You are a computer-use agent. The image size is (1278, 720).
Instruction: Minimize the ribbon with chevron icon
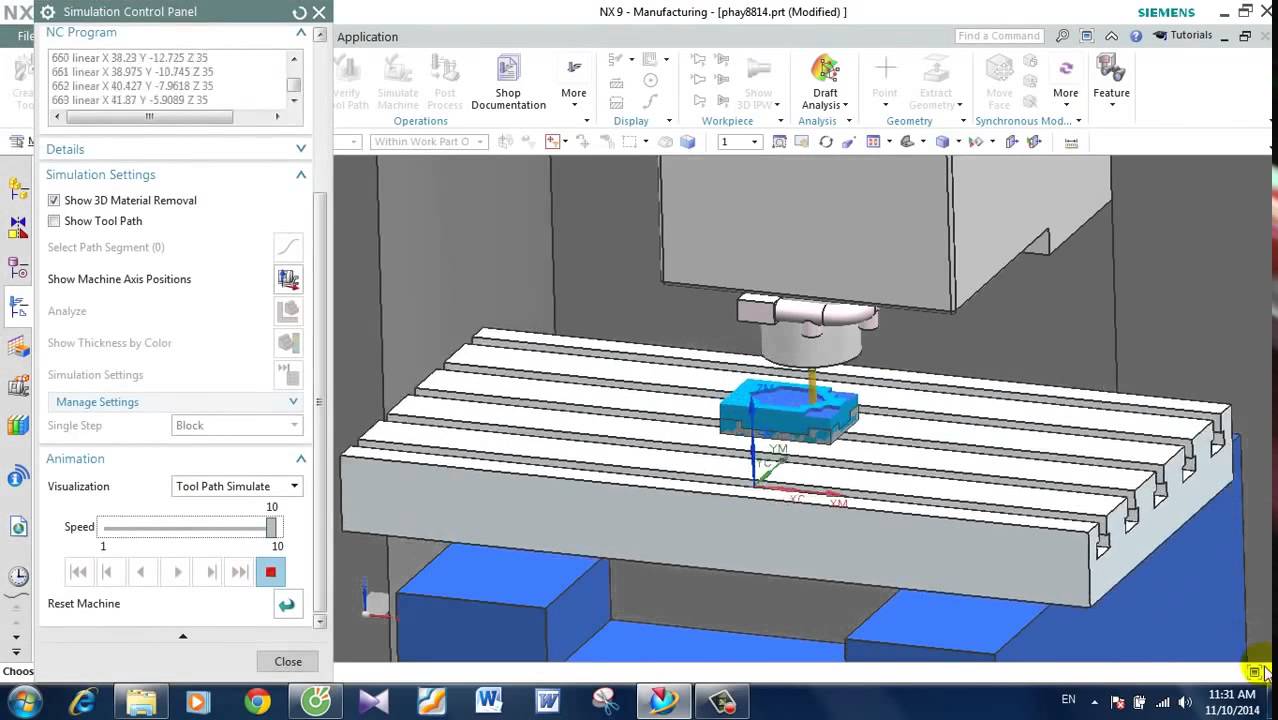(1111, 36)
